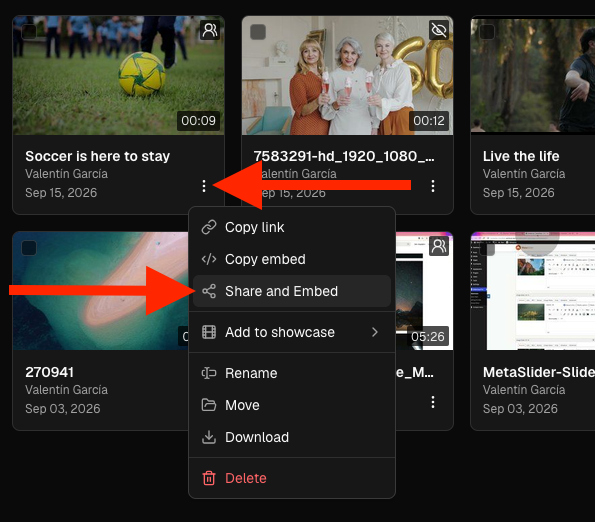
Task: Open the MetaSlider screen recording thumbnail
Action: pos(533,291)
